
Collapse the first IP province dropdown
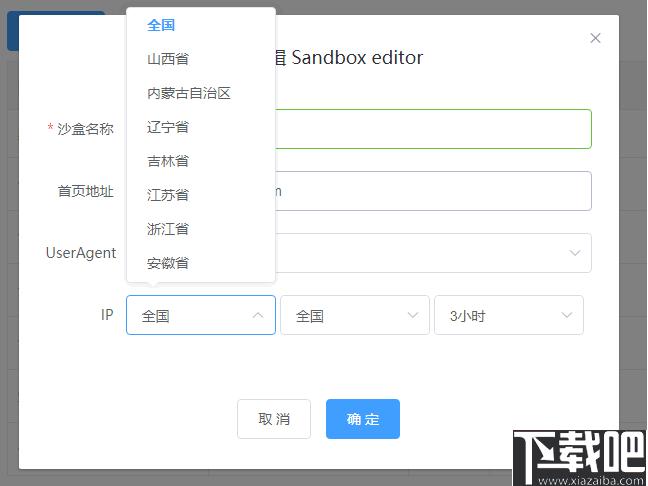click(x=201, y=315)
